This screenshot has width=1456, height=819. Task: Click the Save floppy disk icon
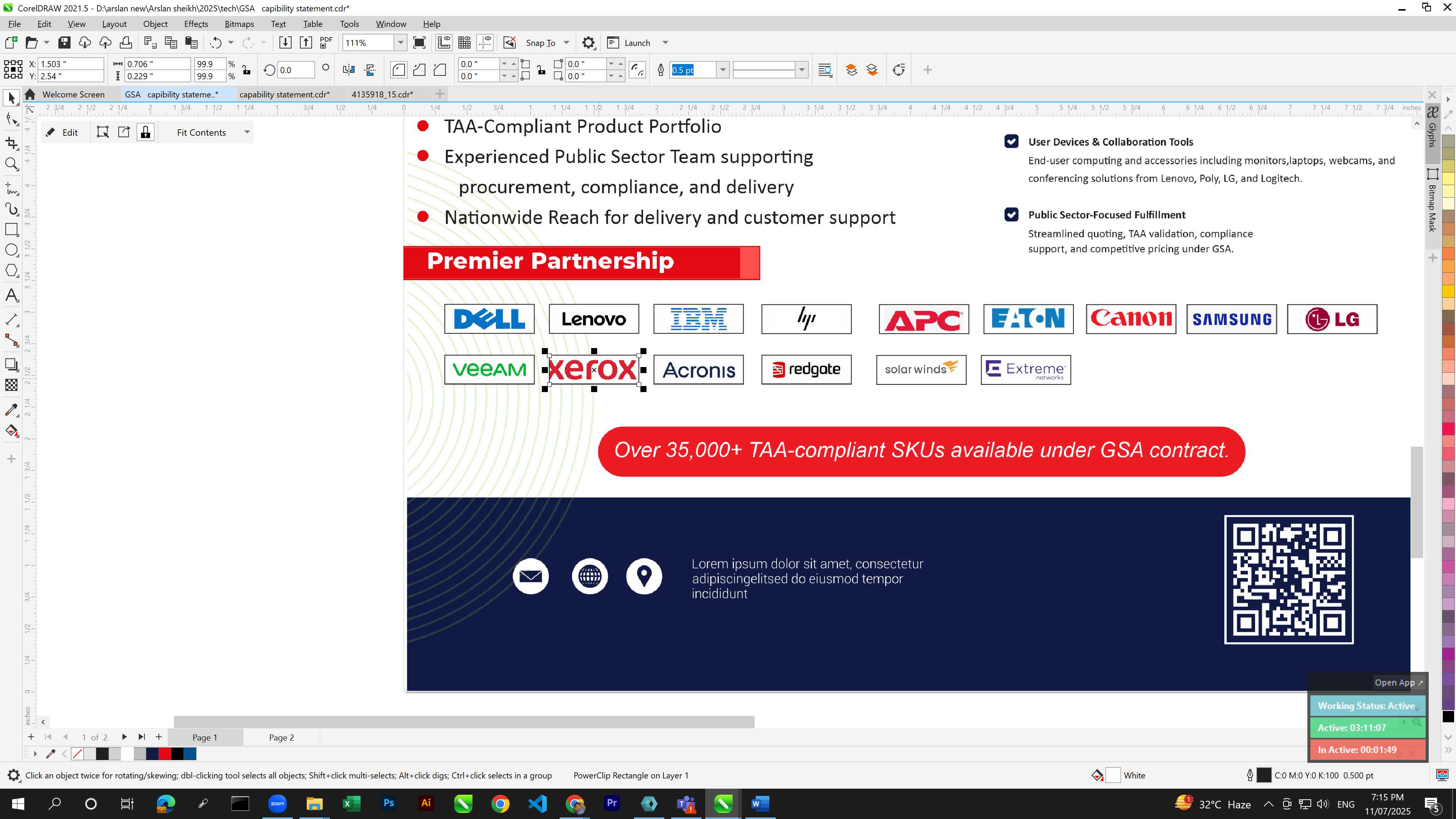click(64, 42)
